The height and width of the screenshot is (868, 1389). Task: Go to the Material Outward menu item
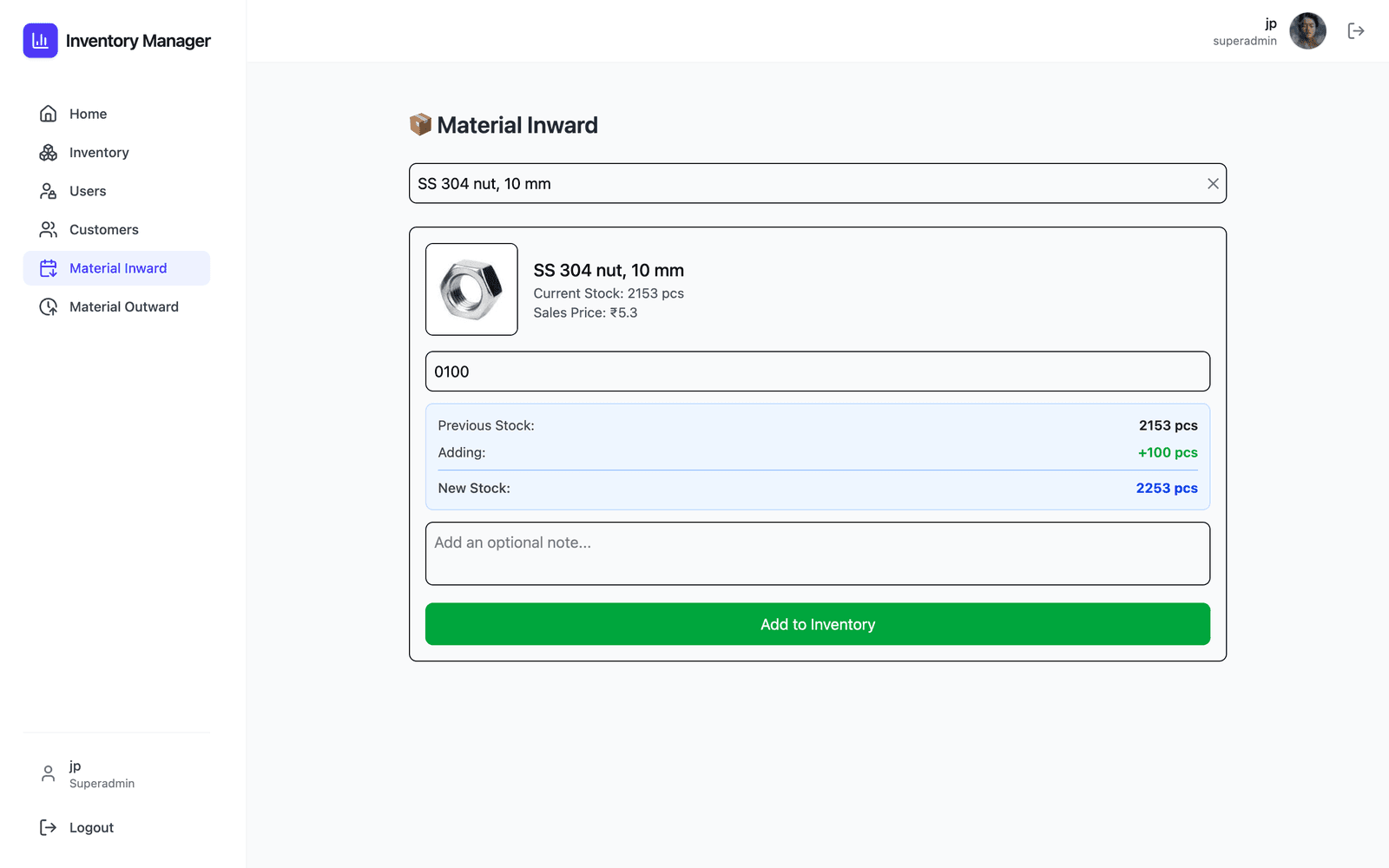coord(116,307)
